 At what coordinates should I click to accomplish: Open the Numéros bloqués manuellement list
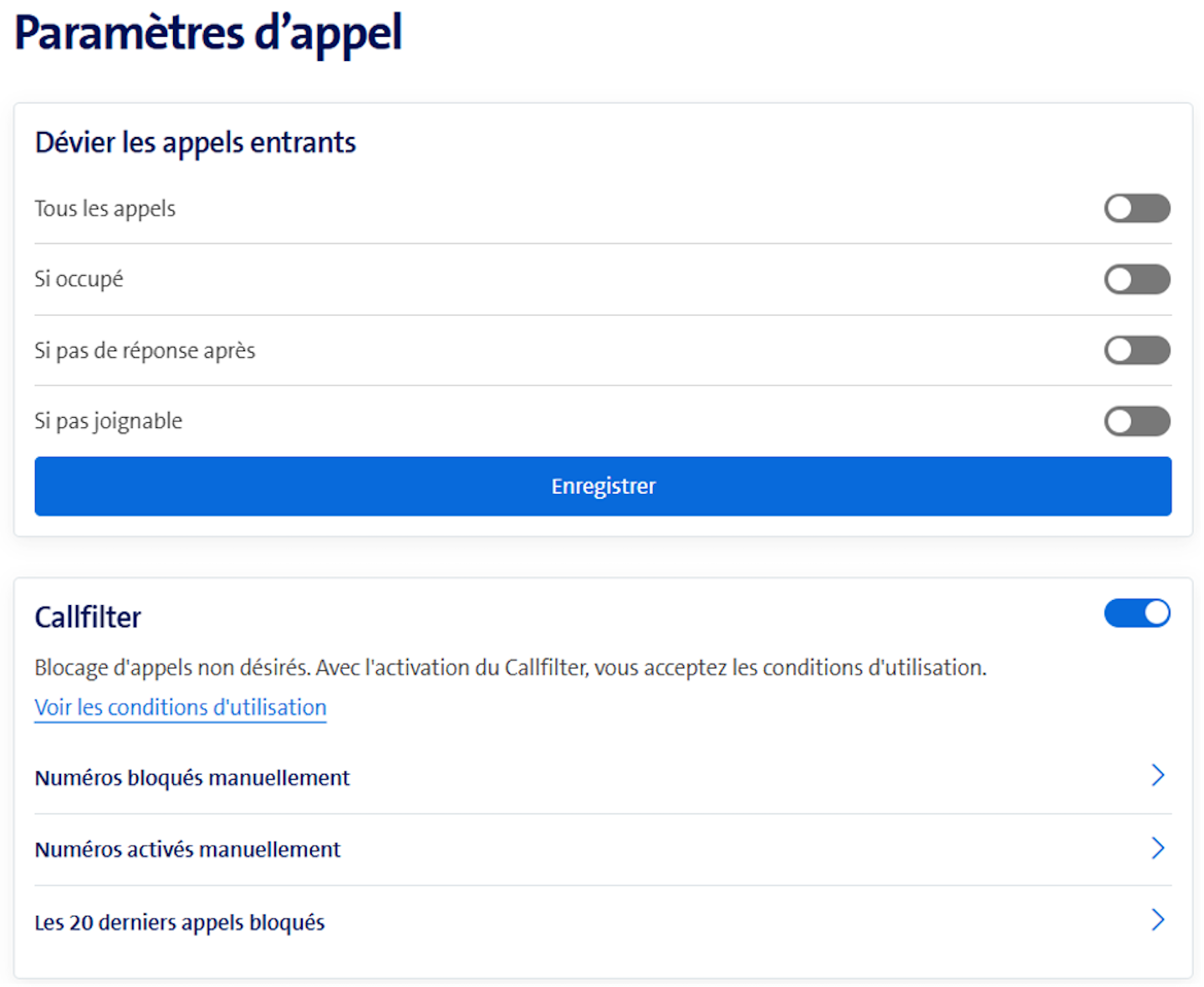point(191,777)
